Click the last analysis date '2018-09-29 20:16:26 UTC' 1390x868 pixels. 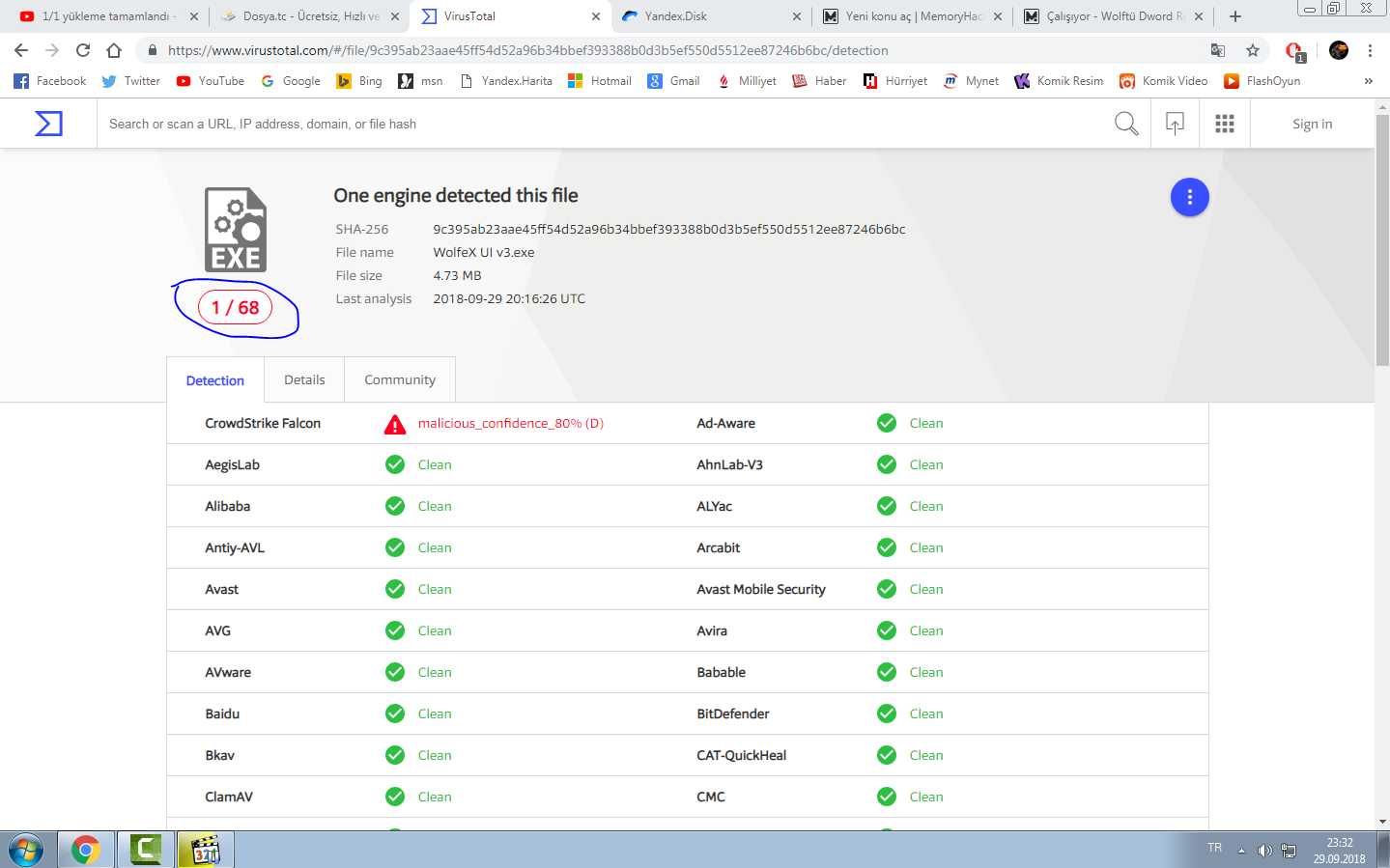click(x=509, y=298)
